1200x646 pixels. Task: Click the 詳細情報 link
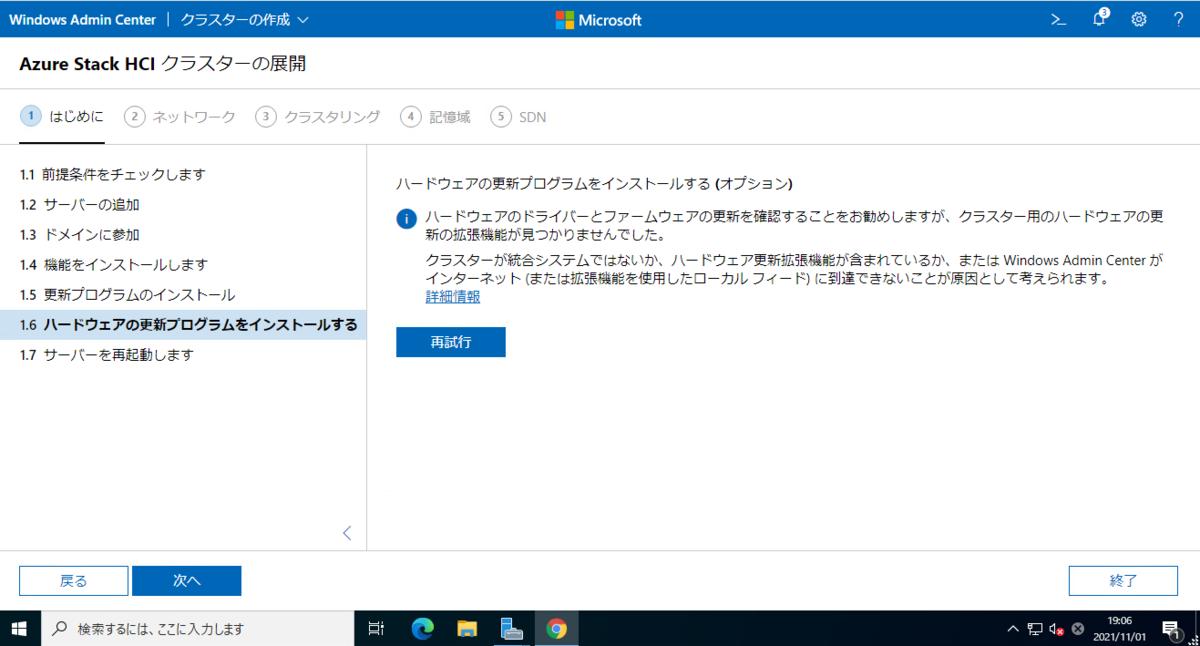point(453,297)
